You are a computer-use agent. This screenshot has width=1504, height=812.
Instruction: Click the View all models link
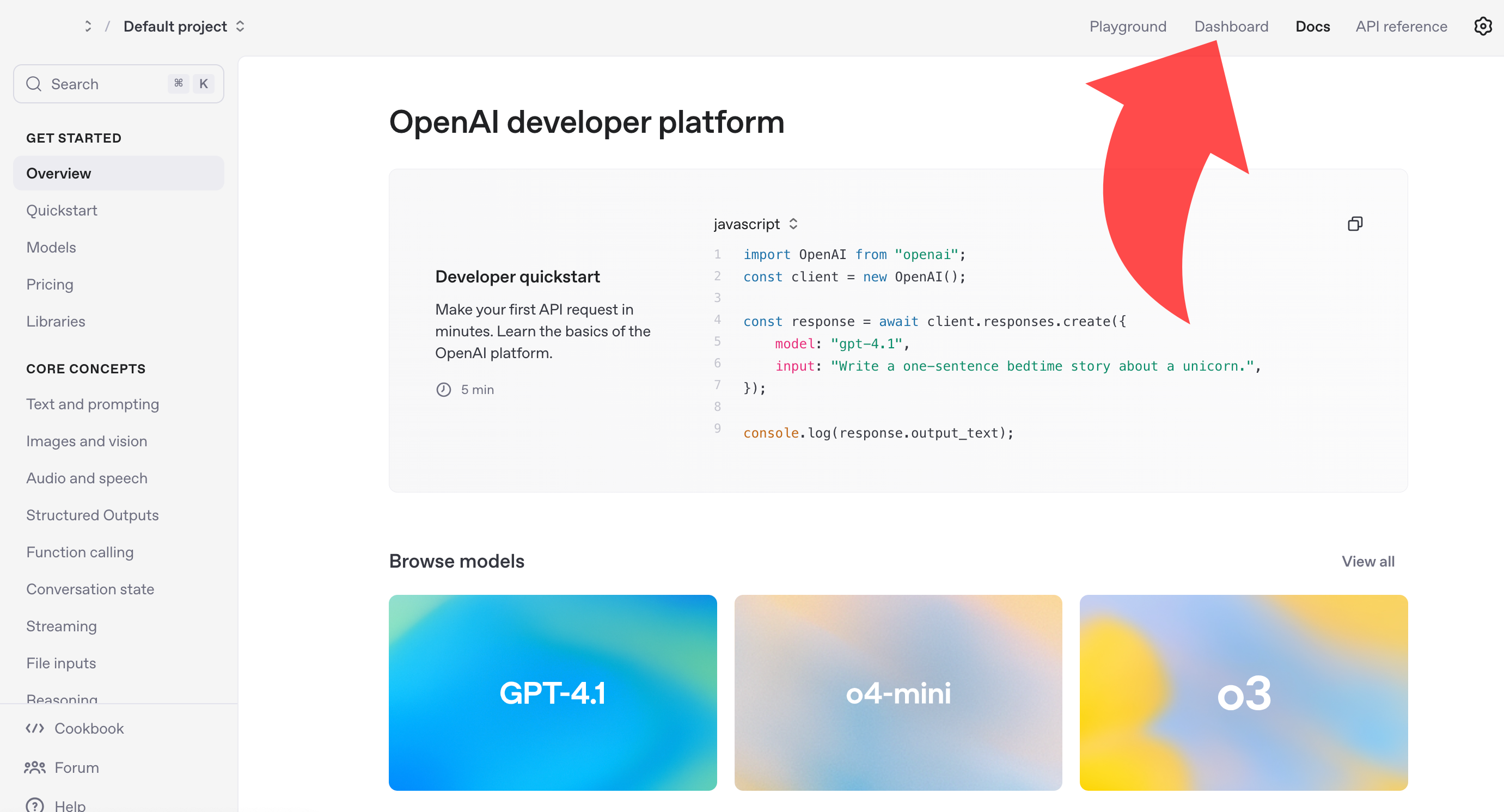click(x=1367, y=561)
